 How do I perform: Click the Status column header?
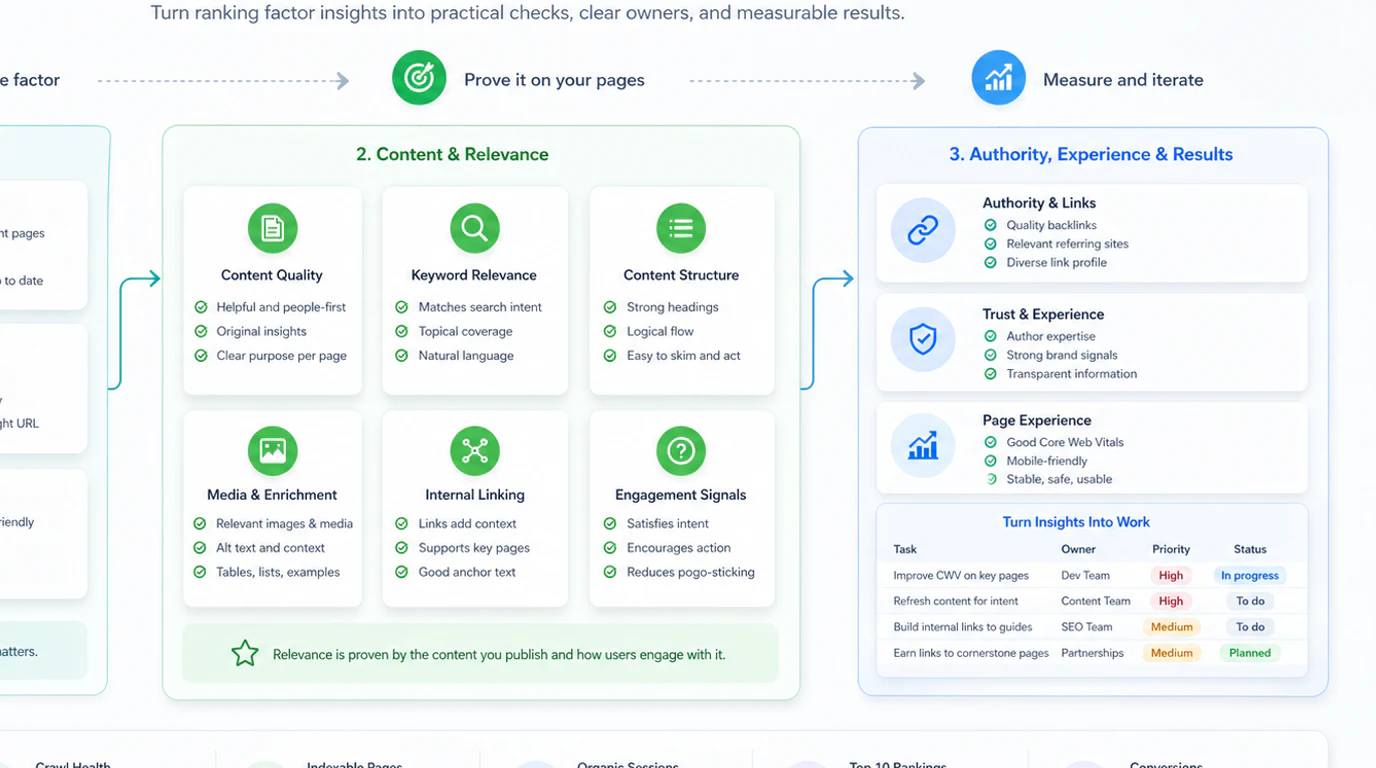1250,549
